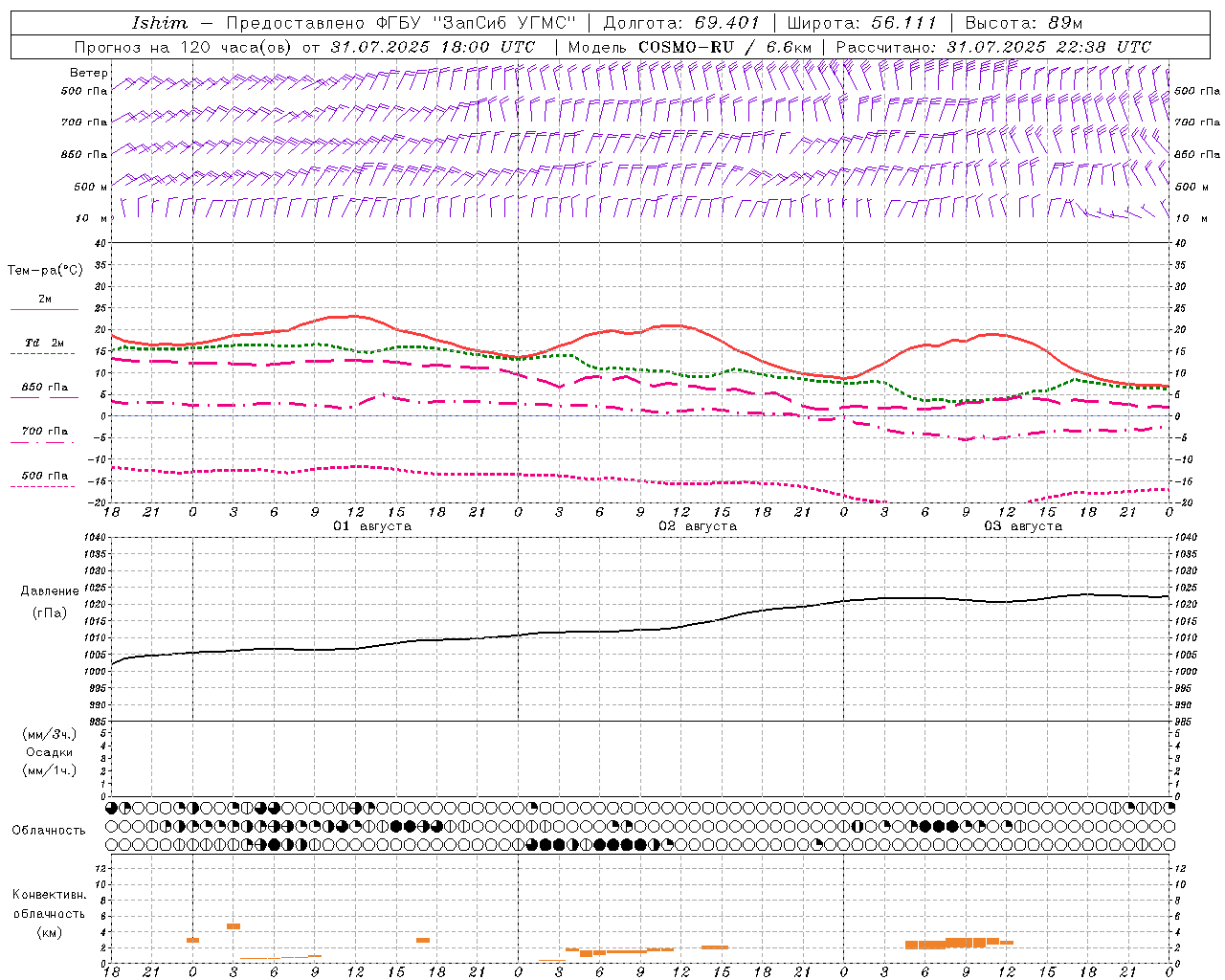Click the orange convective bar near 17h, 01 августа

point(423,940)
